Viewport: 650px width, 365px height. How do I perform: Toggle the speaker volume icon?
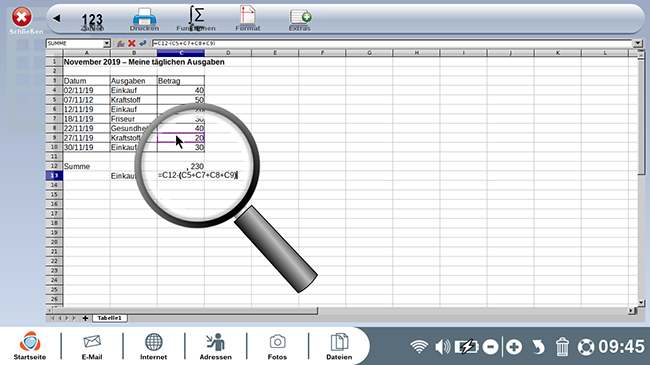(443, 347)
